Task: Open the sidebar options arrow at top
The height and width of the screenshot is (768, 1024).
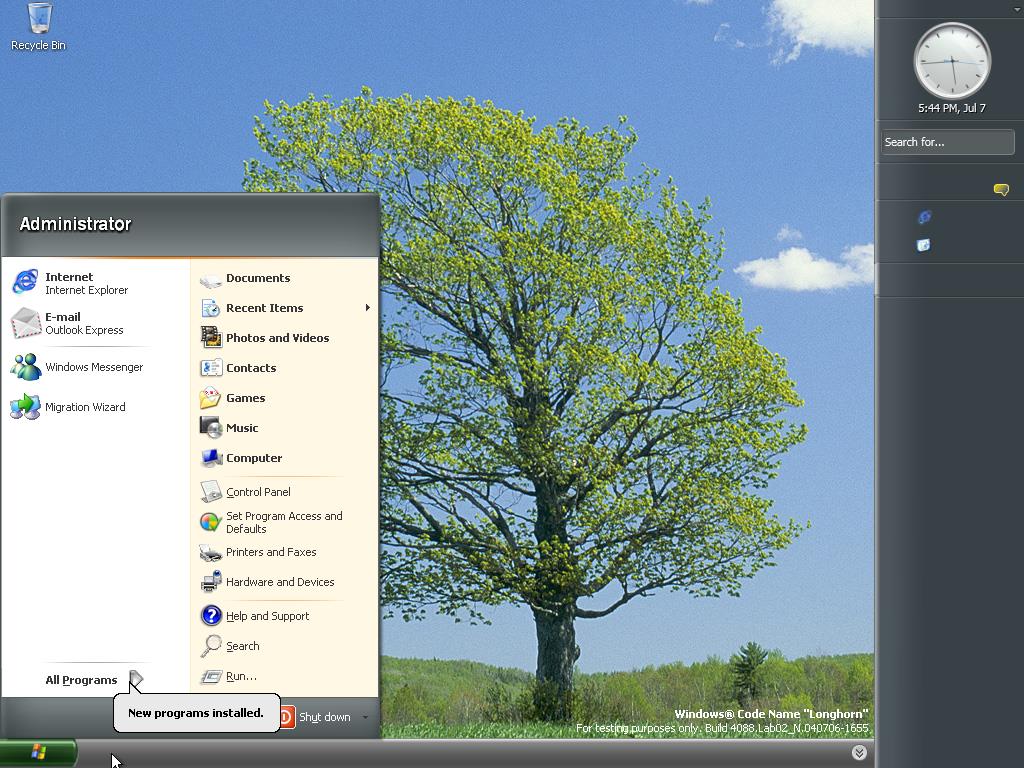Action: (1017, 8)
